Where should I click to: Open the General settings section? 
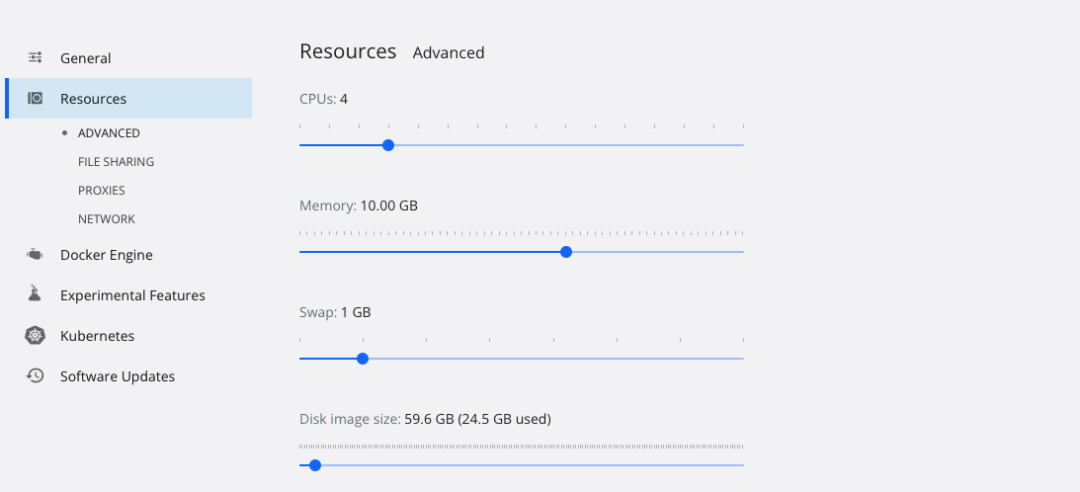click(x=85, y=58)
